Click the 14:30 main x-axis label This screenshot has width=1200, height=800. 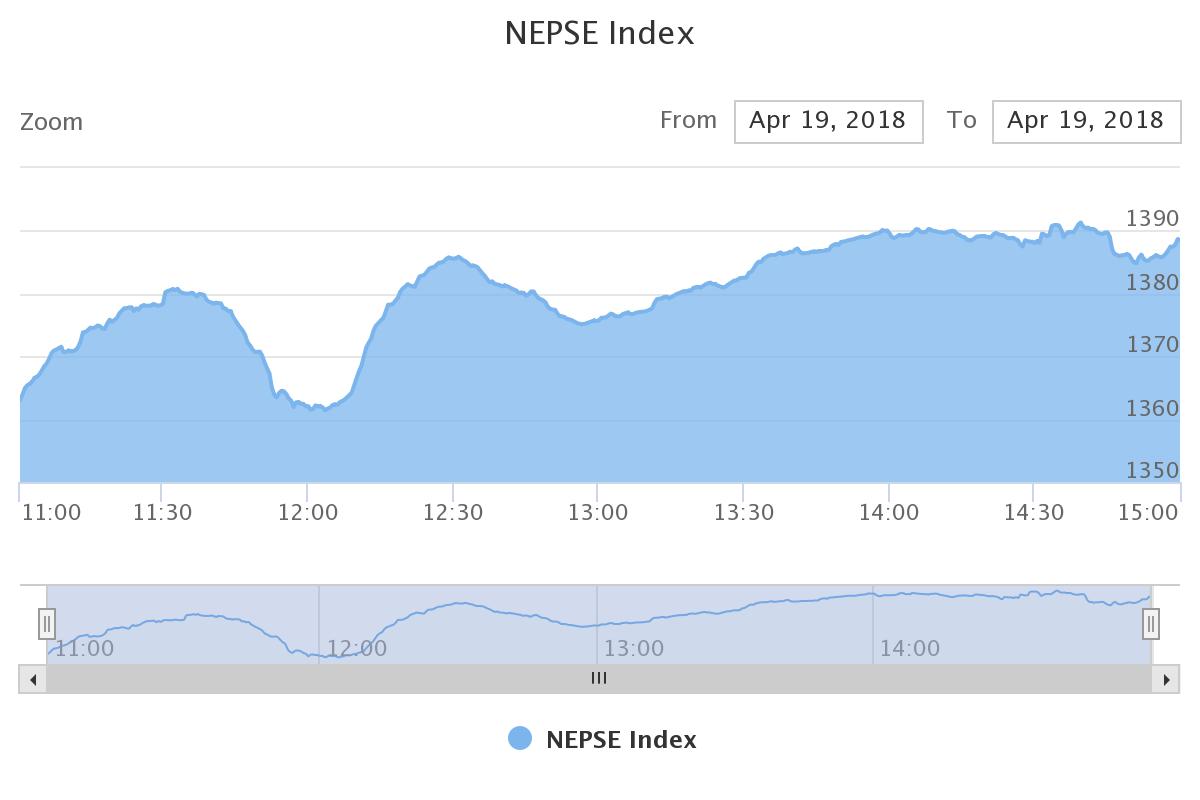(x=1034, y=512)
